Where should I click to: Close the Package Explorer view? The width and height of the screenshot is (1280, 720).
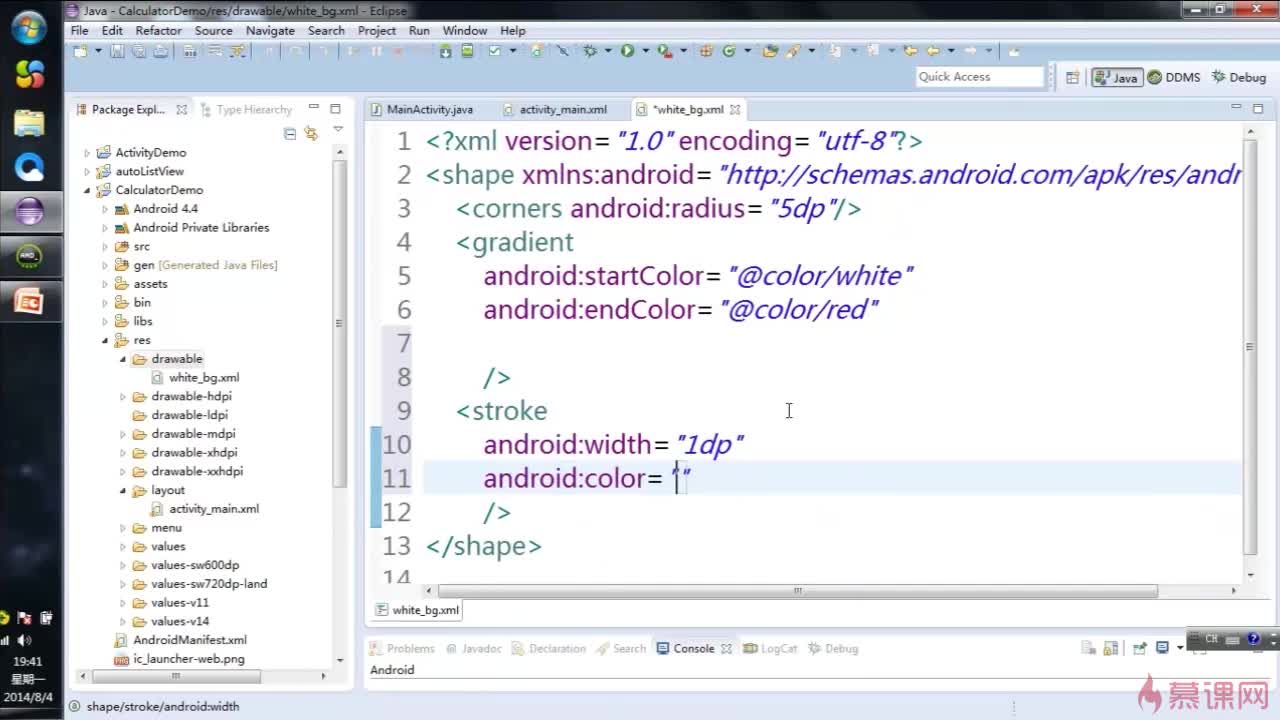(x=181, y=110)
